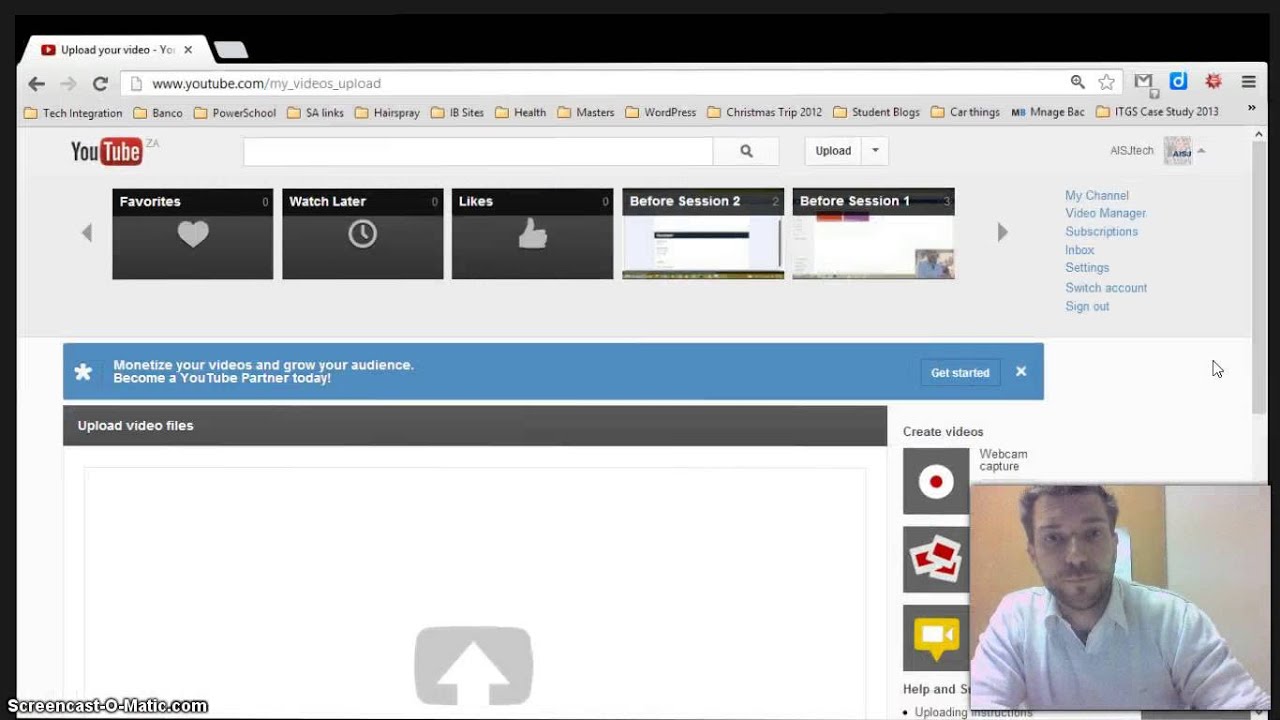
Task: Open the Tech Integration bookmark folder
Action: (73, 113)
